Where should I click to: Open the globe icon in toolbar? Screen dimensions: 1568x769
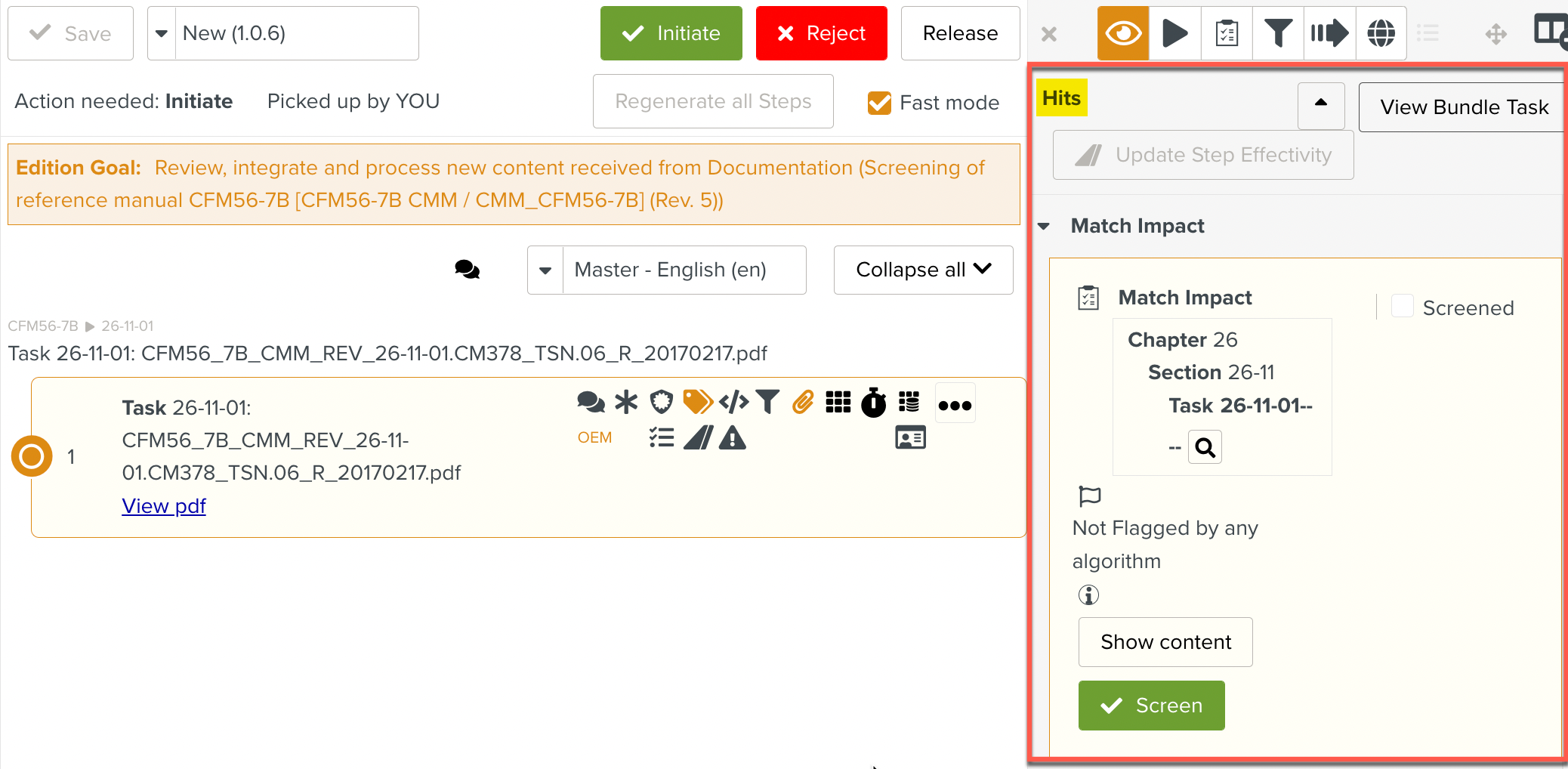(1381, 33)
